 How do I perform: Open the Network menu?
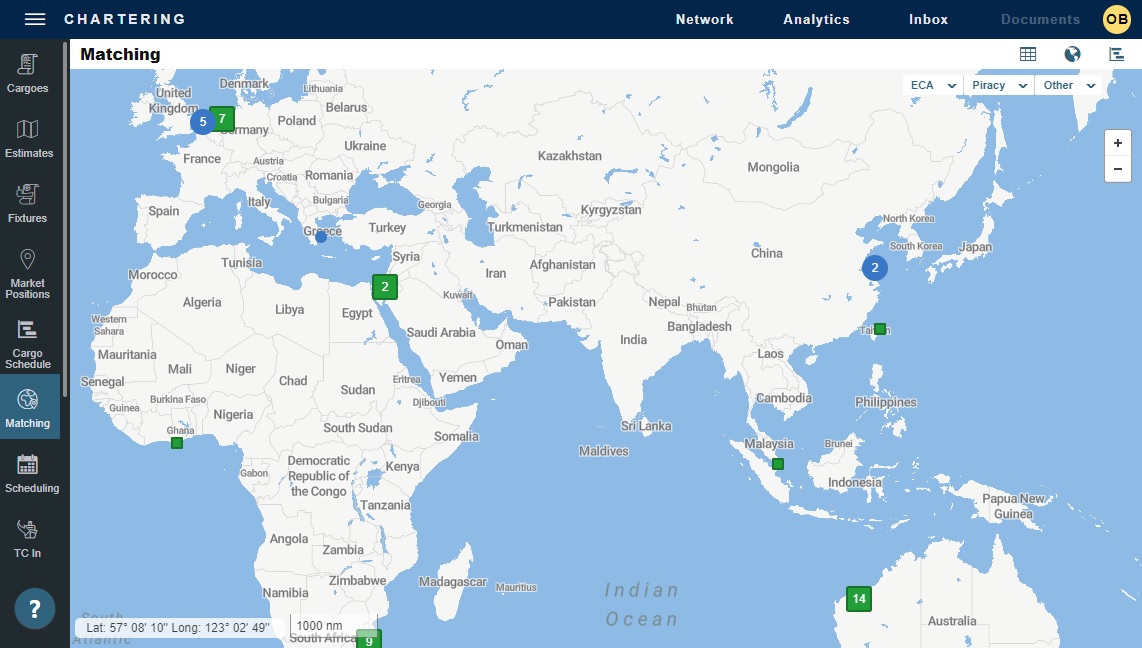704,19
